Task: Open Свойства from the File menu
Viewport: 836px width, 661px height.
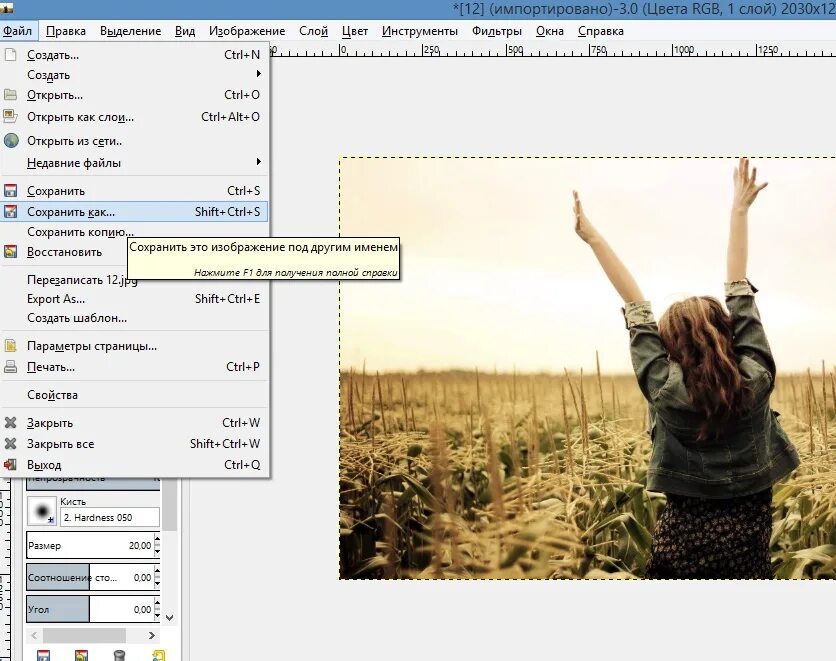Action: click(x=134, y=395)
